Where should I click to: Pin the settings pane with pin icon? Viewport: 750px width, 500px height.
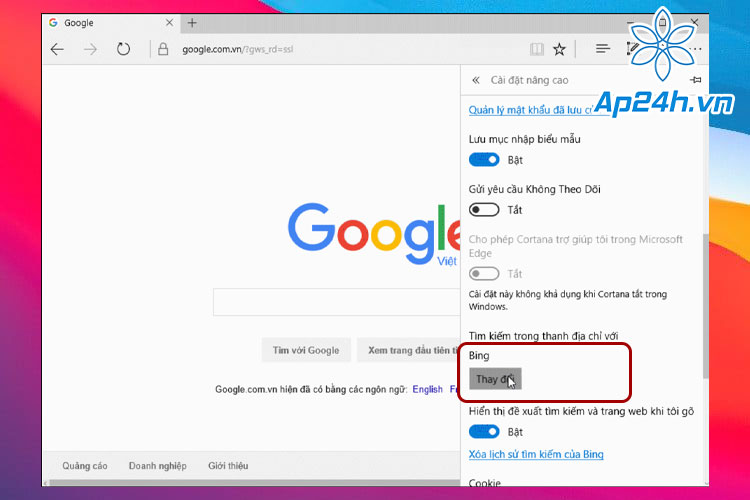[x=696, y=80]
